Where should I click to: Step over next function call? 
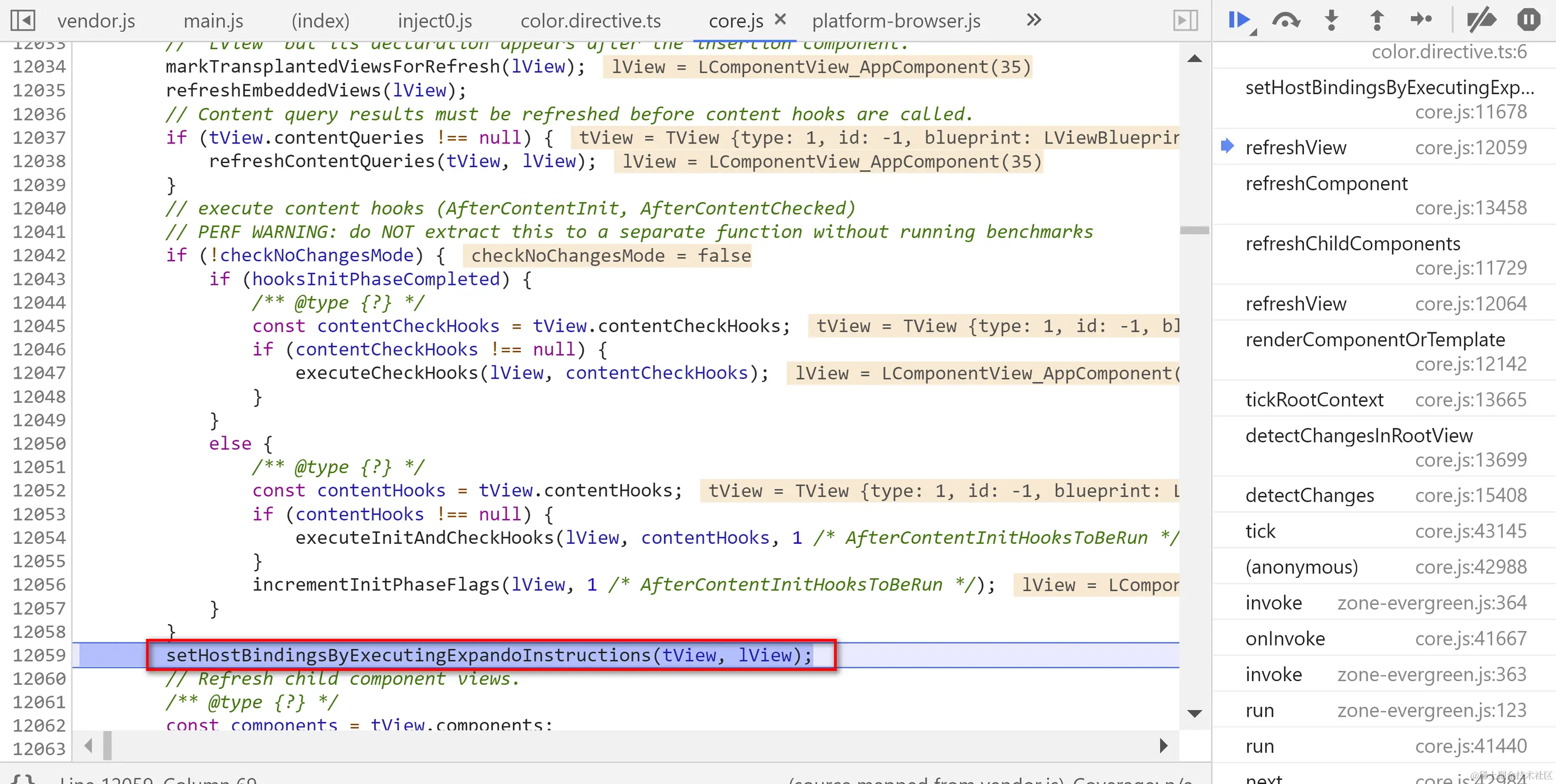pos(1285,21)
